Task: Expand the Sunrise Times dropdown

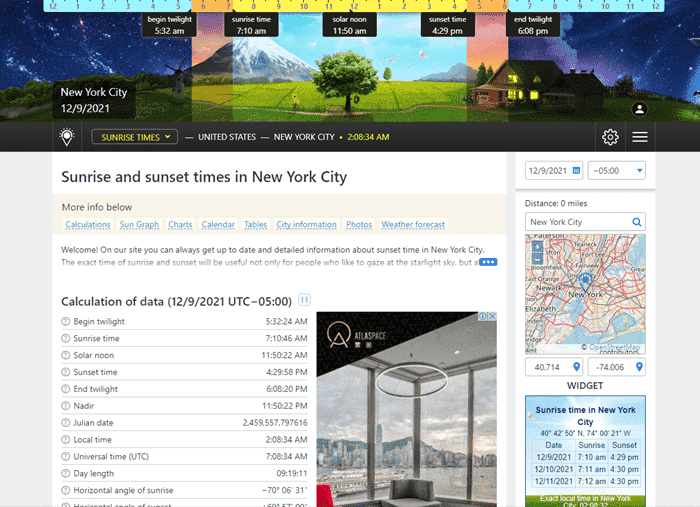Action: point(134,137)
